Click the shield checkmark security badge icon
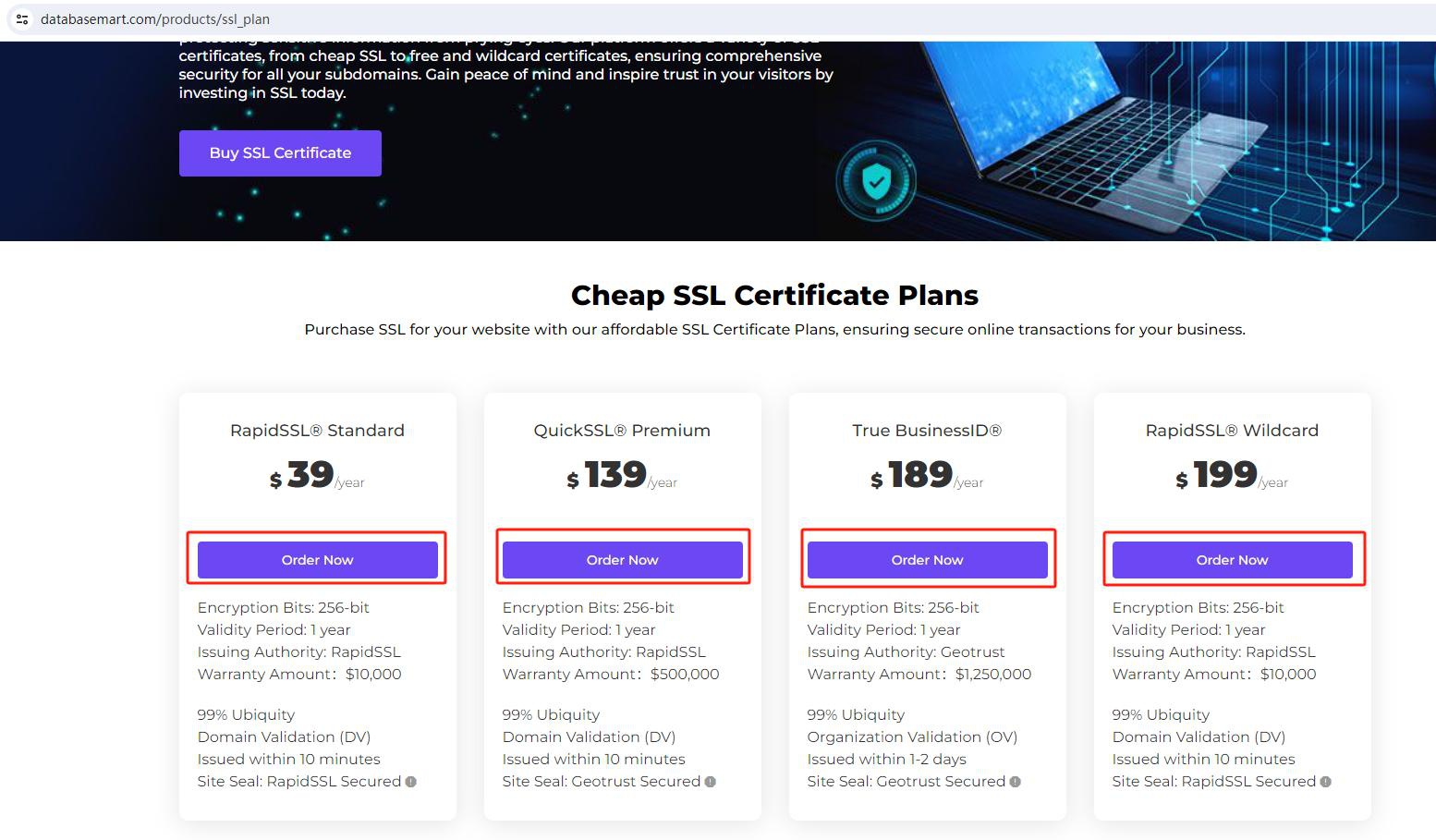This screenshot has width=1436, height=840. (x=876, y=181)
